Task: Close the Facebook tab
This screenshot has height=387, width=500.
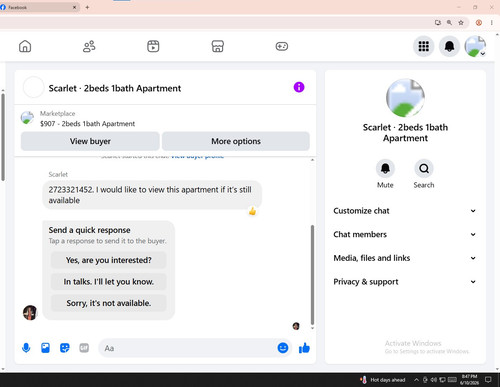Action: (74, 7)
